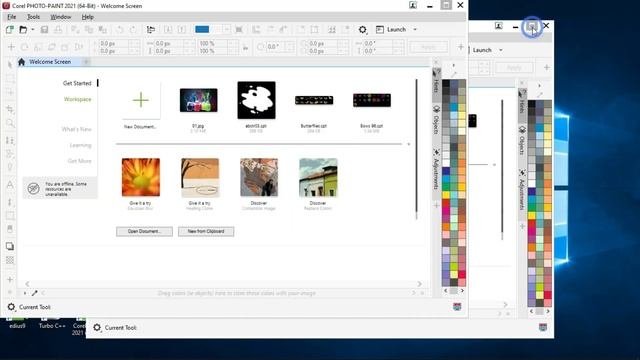Viewport: 640px width, 360px height.
Task: Pick the black swatch atop front palette
Action: pyautogui.click(x=446, y=83)
